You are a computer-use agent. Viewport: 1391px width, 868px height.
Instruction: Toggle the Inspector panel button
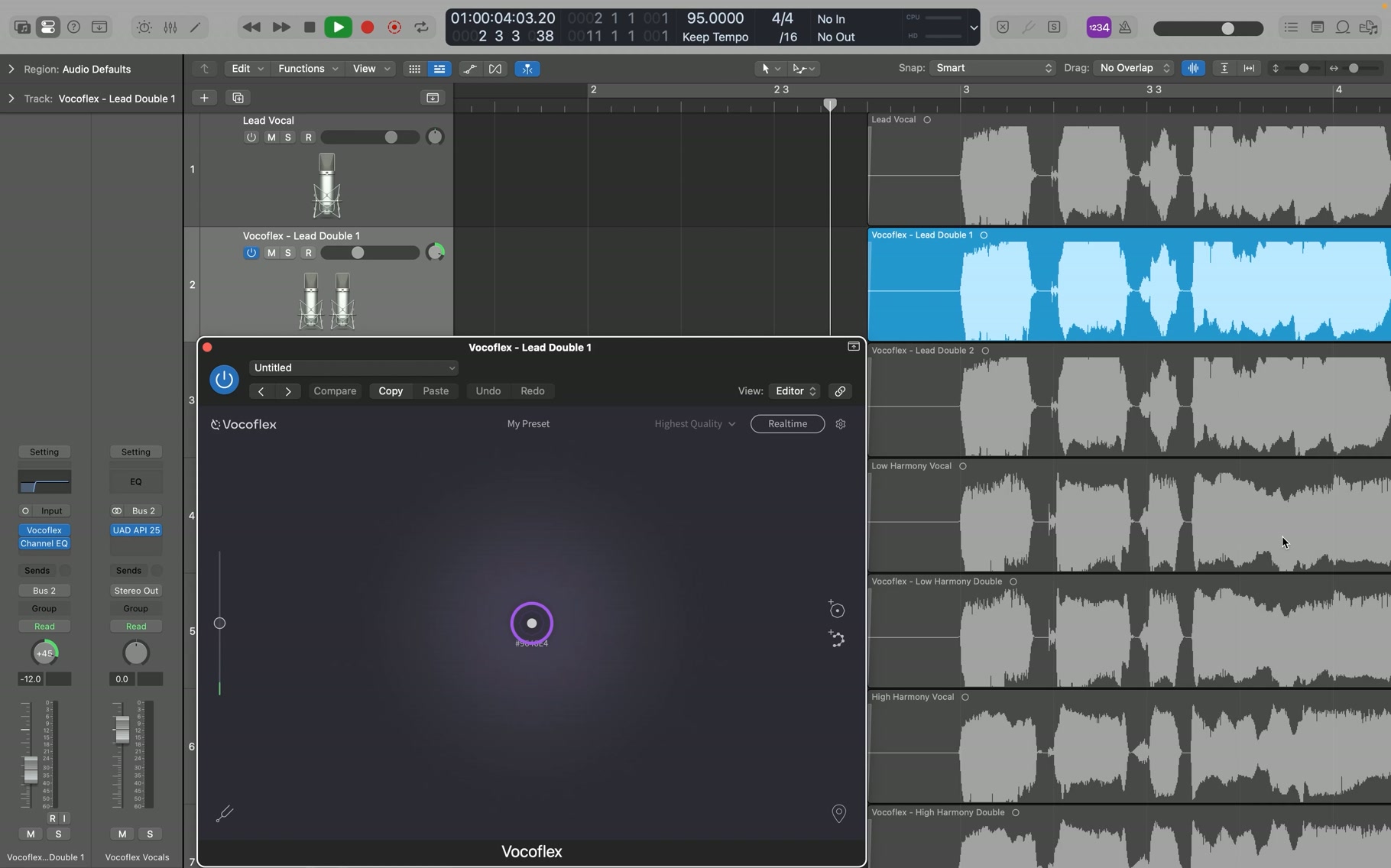point(47,28)
